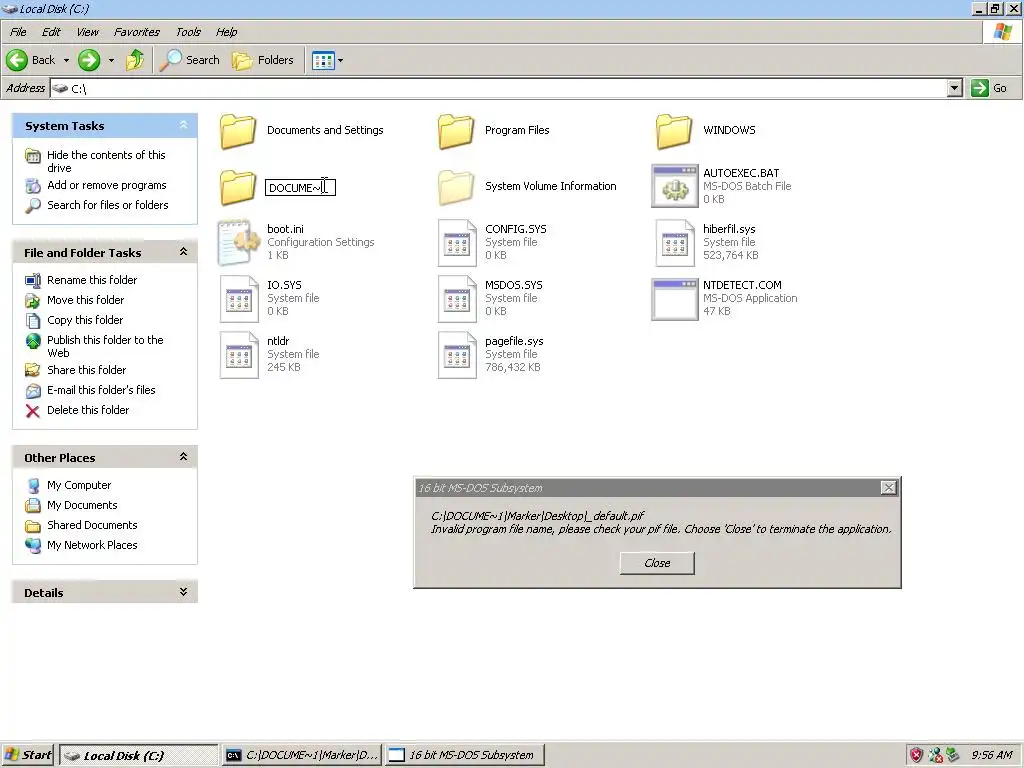This screenshot has height=768, width=1024.
Task: Open the View menu
Action: (x=87, y=32)
